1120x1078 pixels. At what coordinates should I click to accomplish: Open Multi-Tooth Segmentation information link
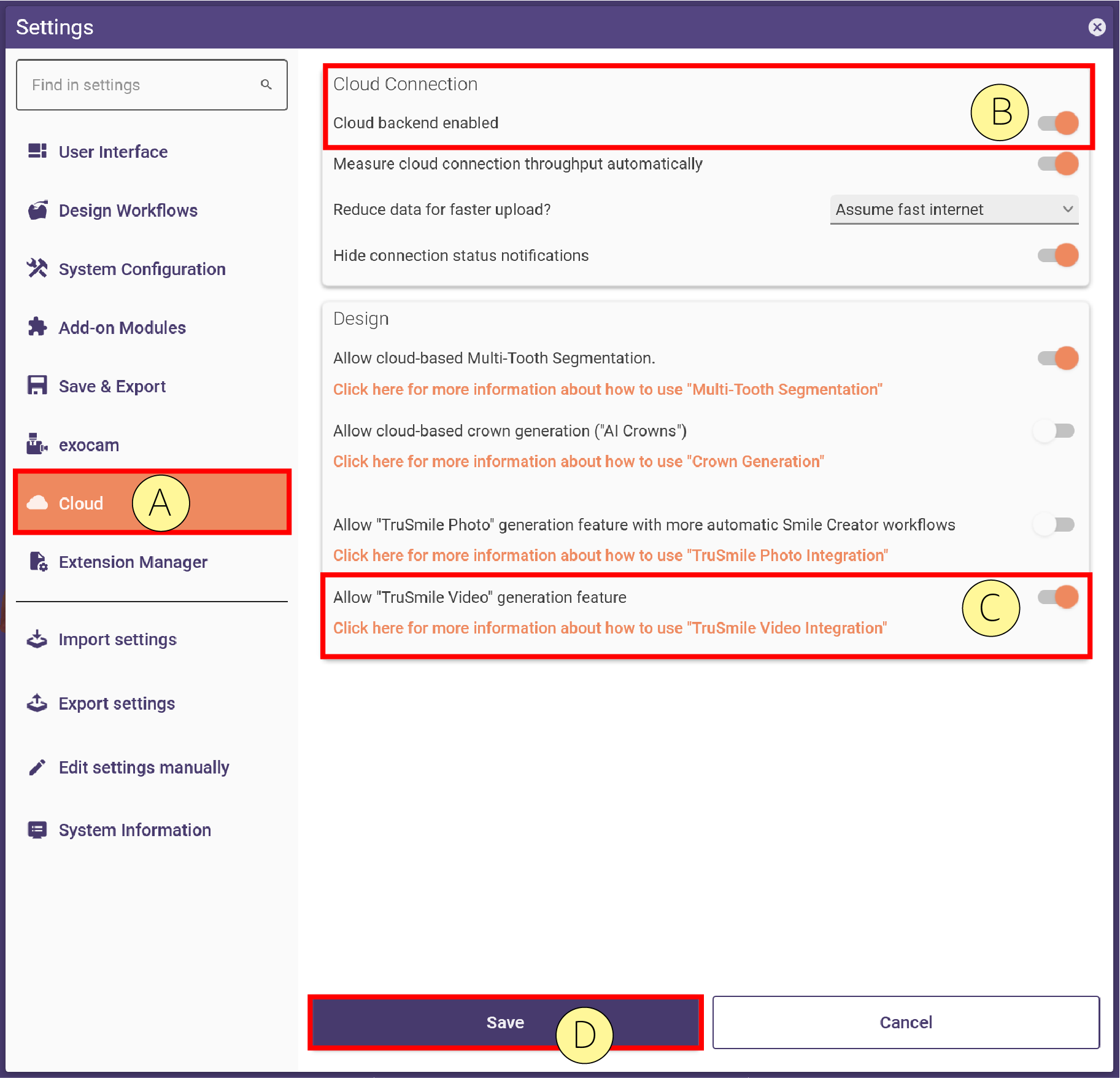(x=608, y=389)
